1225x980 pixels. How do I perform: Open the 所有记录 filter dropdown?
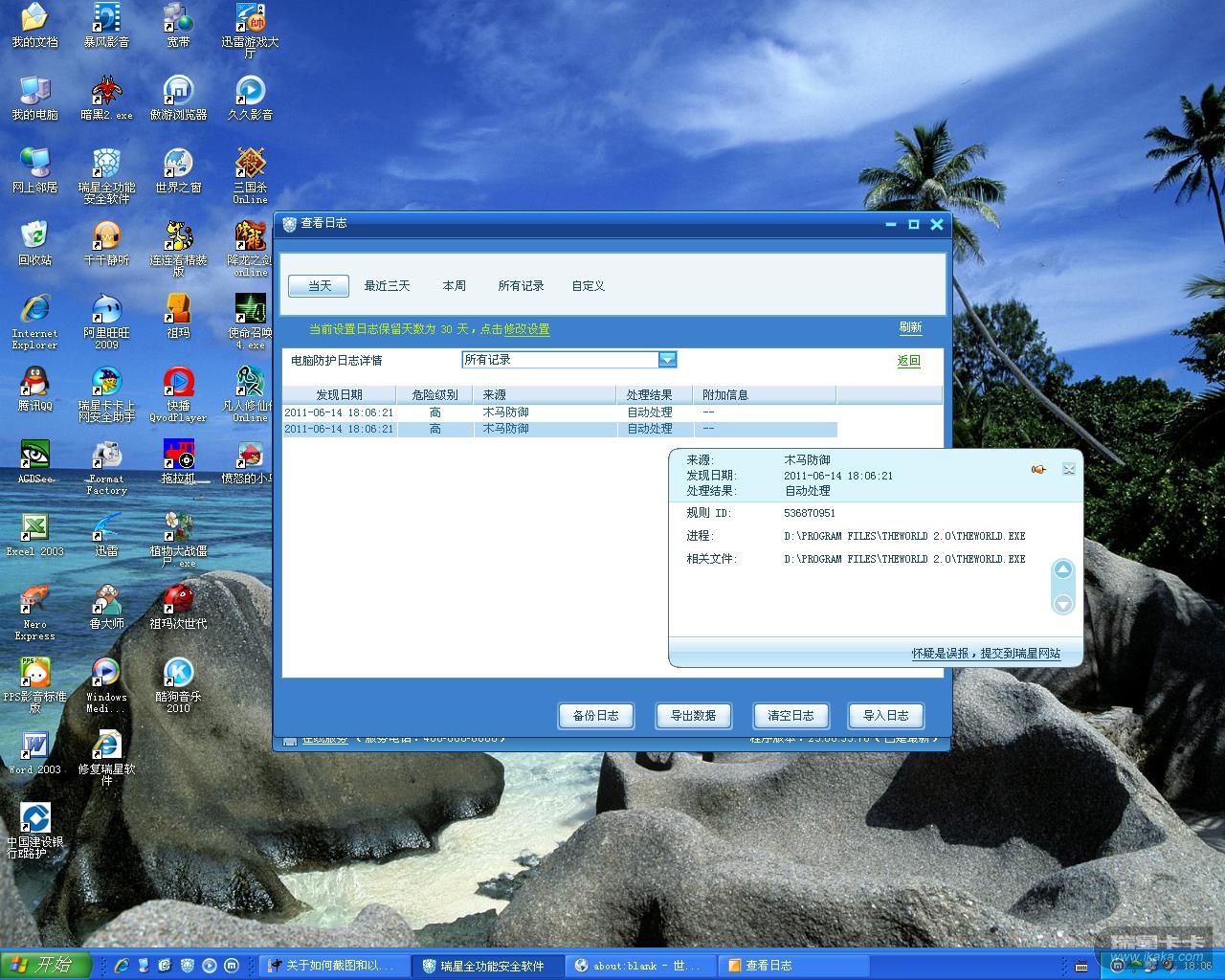[x=667, y=360]
